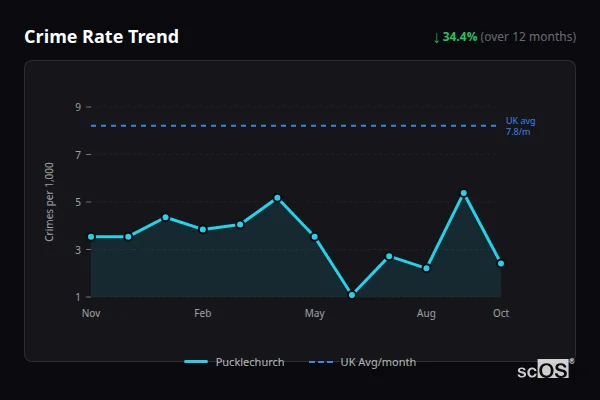Click the 'Aug' x-axis label
Screen dimensions: 600x400
[426, 314]
